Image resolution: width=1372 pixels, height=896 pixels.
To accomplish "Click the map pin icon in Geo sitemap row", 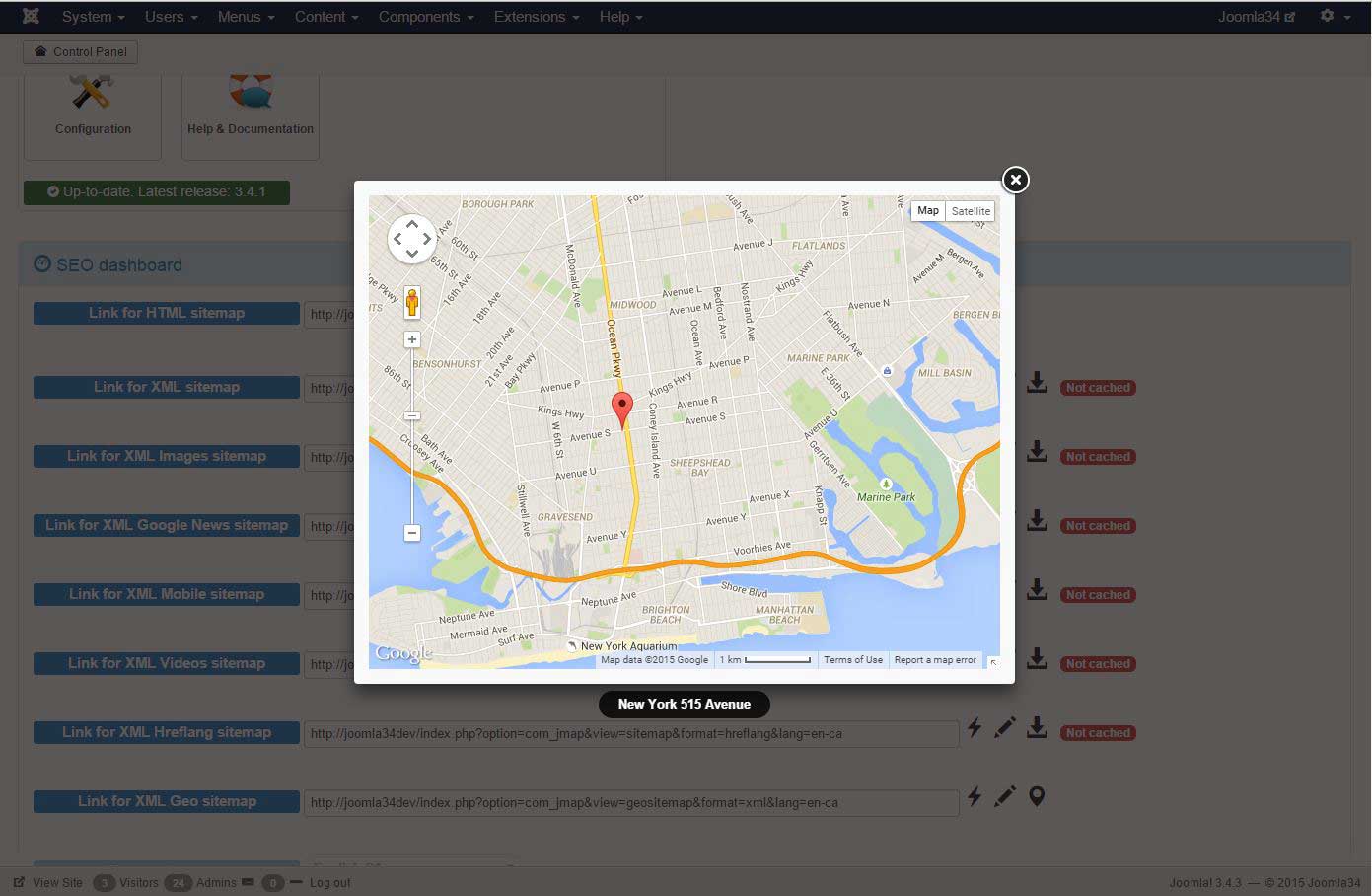I will pyautogui.click(x=1037, y=796).
